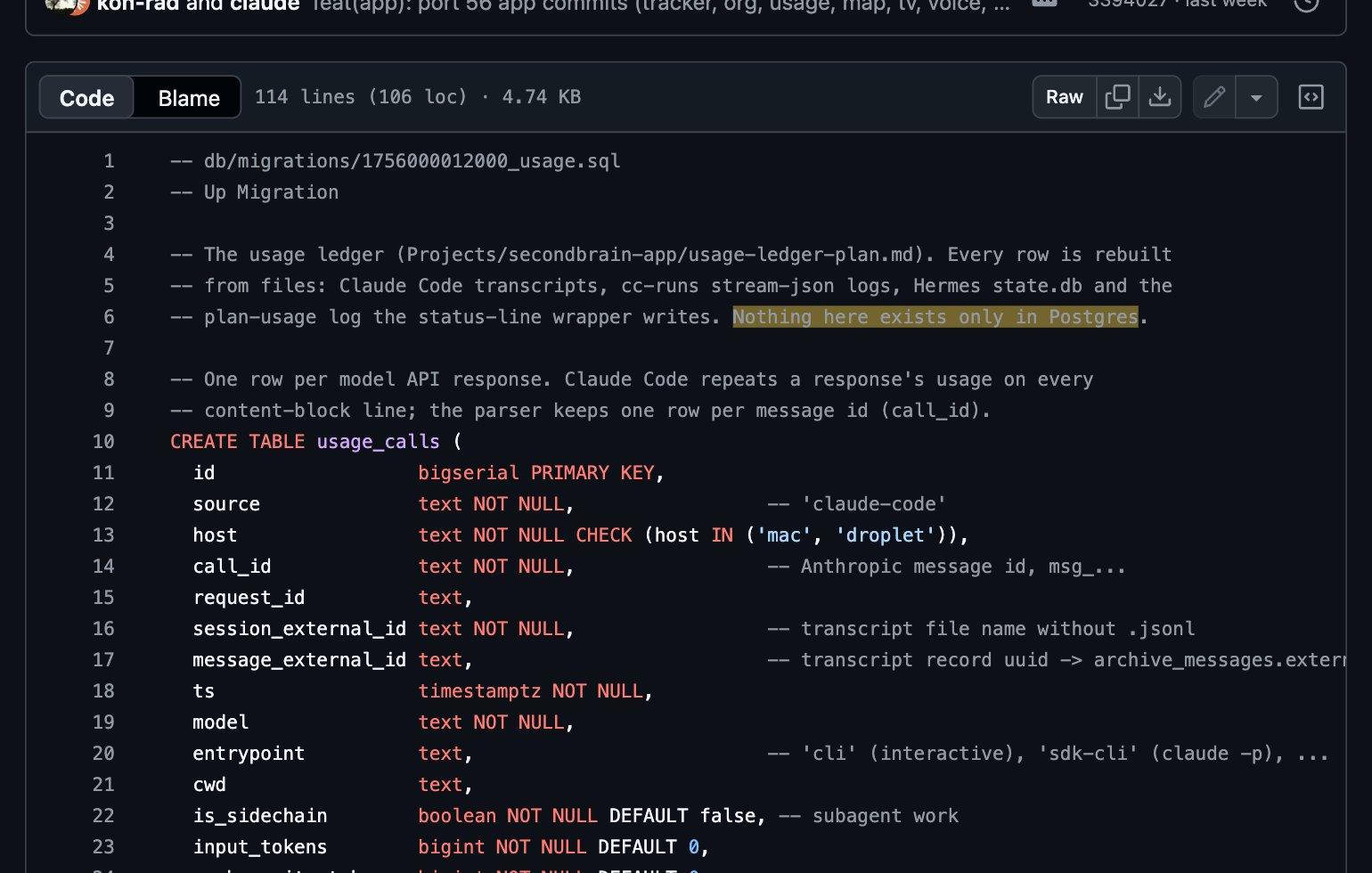Open the Raw file view
Viewport: 1372px width, 873px height.
coord(1064,97)
